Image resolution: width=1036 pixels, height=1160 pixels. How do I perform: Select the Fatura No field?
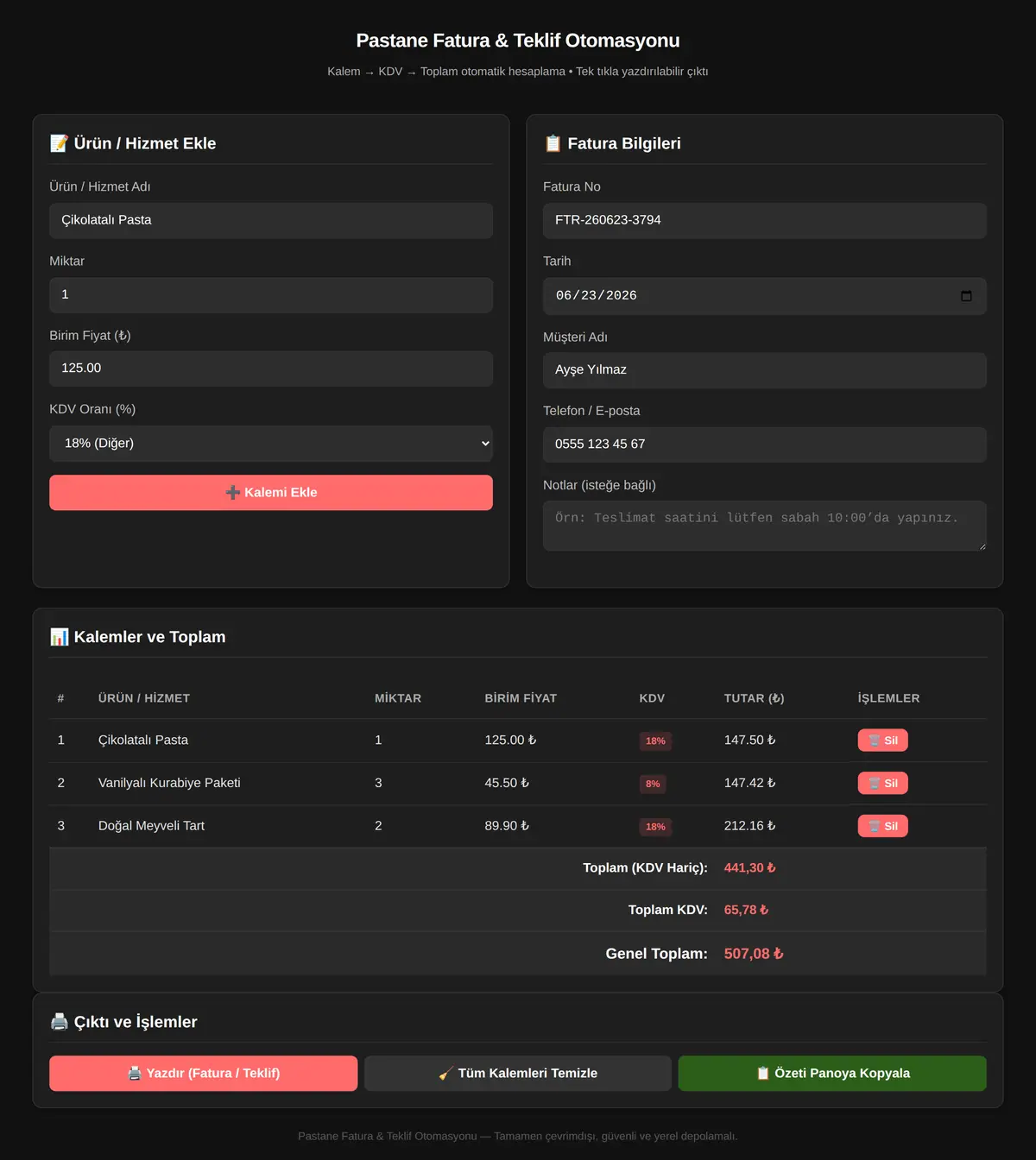[765, 221]
